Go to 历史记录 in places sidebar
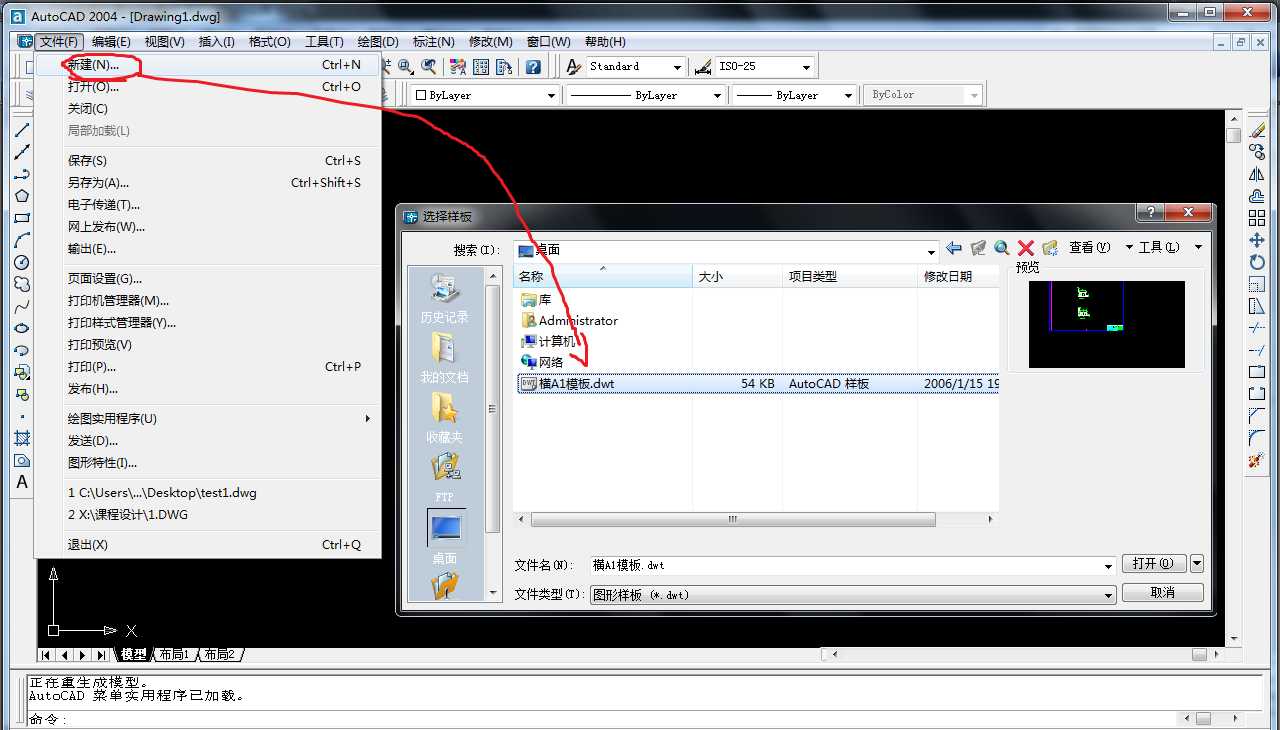The width and height of the screenshot is (1280, 730). (x=445, y=297)
